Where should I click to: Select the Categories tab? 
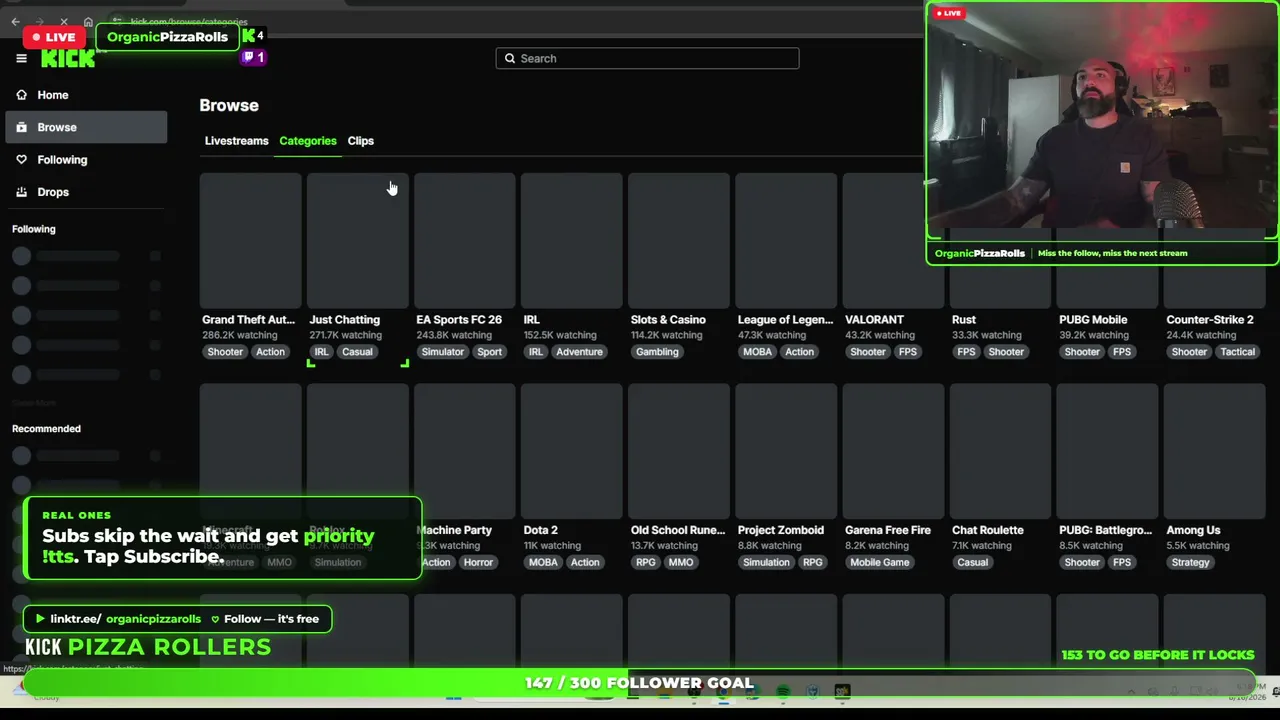pos(308,141)
